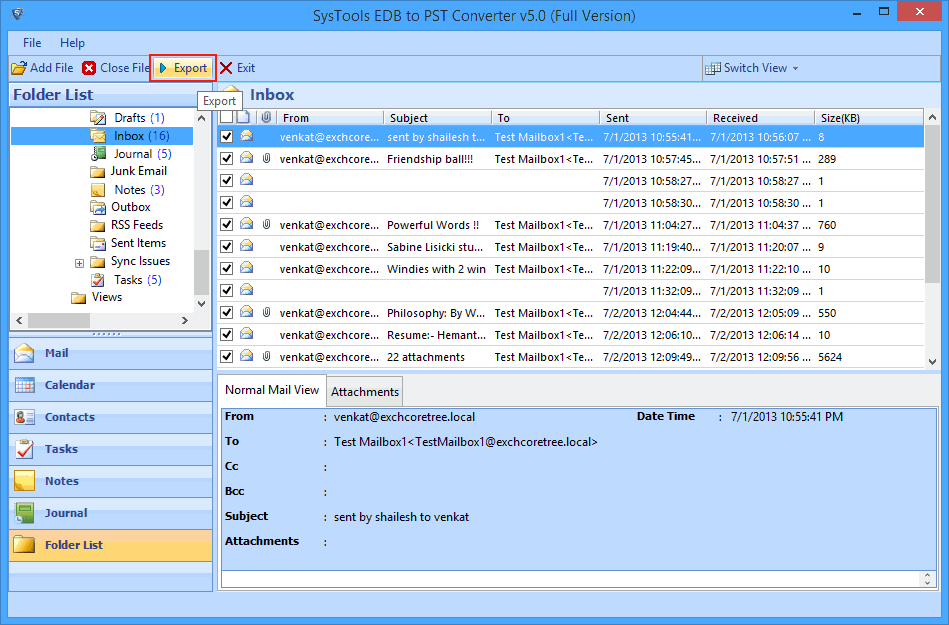Click the Switch View grid icon
This screenshot has width=949, height=625.
[x=712, y=68]
